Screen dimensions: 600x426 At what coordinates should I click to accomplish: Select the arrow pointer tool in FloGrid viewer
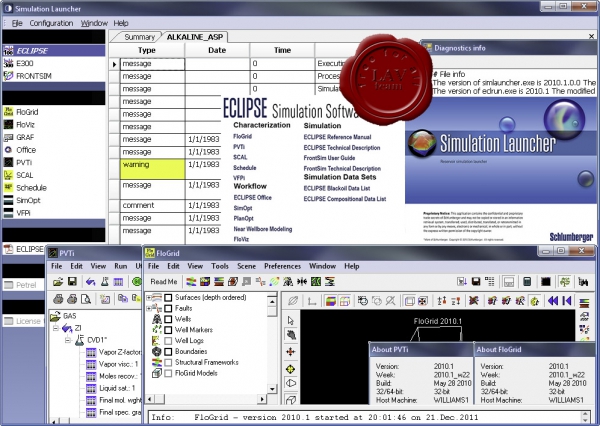pos(291,320)
